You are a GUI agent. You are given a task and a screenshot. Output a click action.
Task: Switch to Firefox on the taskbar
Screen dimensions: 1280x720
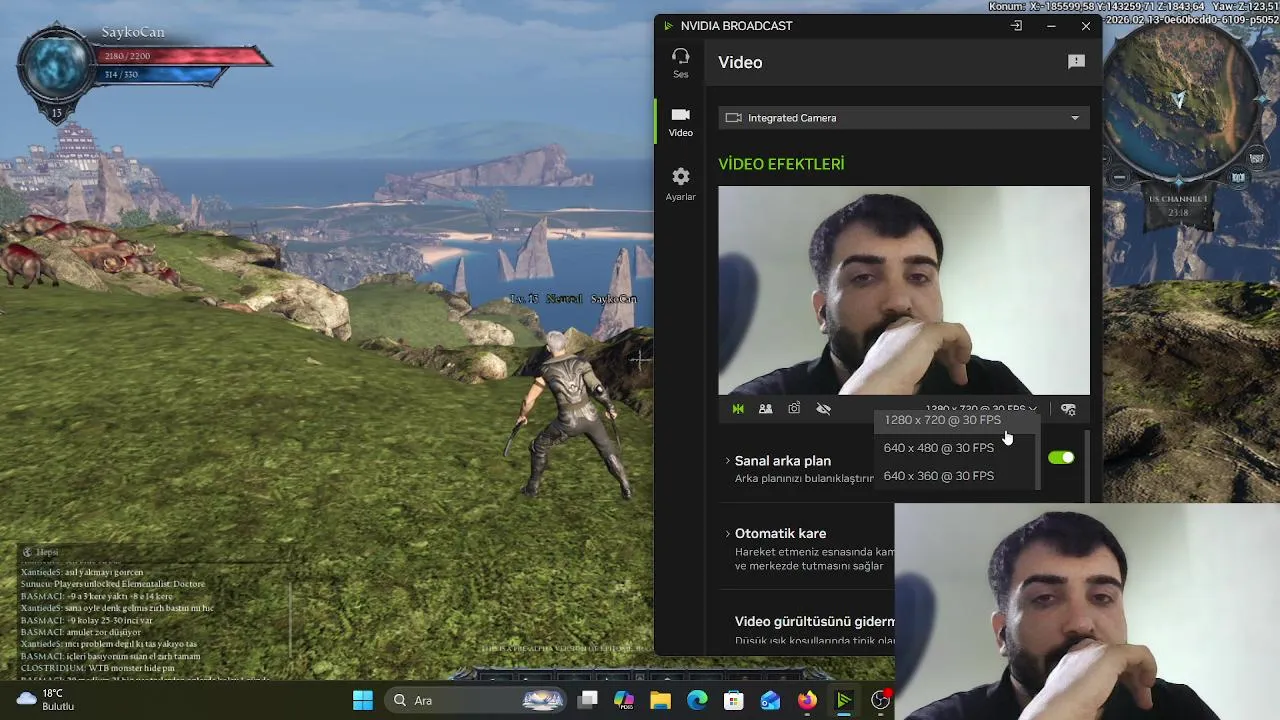[807, 700]
